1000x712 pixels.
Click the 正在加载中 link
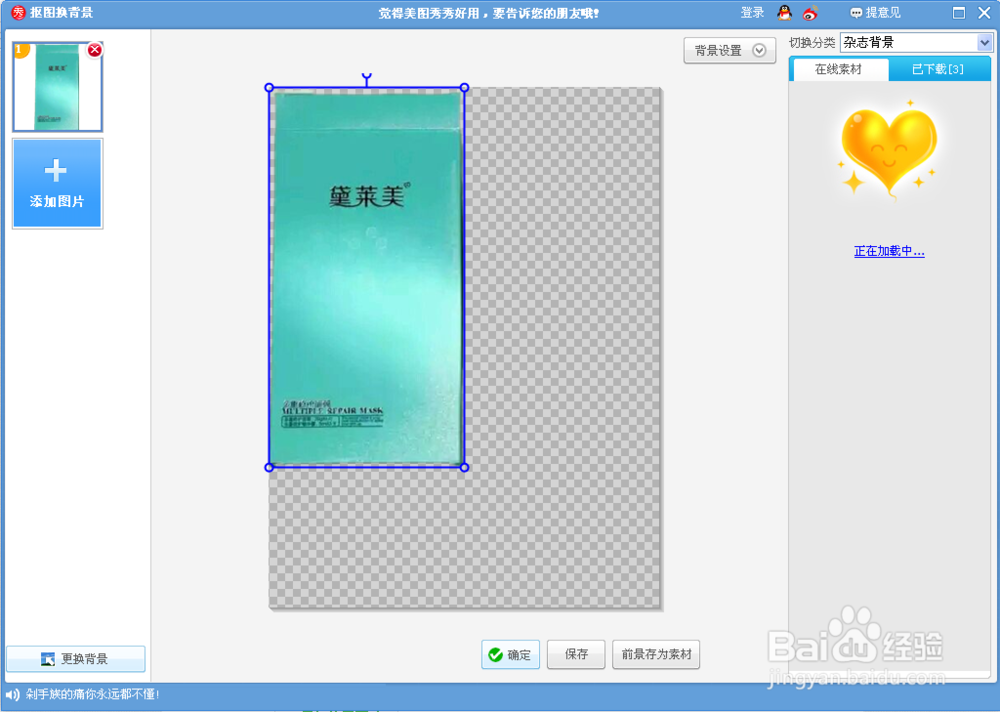coord(889,251)
